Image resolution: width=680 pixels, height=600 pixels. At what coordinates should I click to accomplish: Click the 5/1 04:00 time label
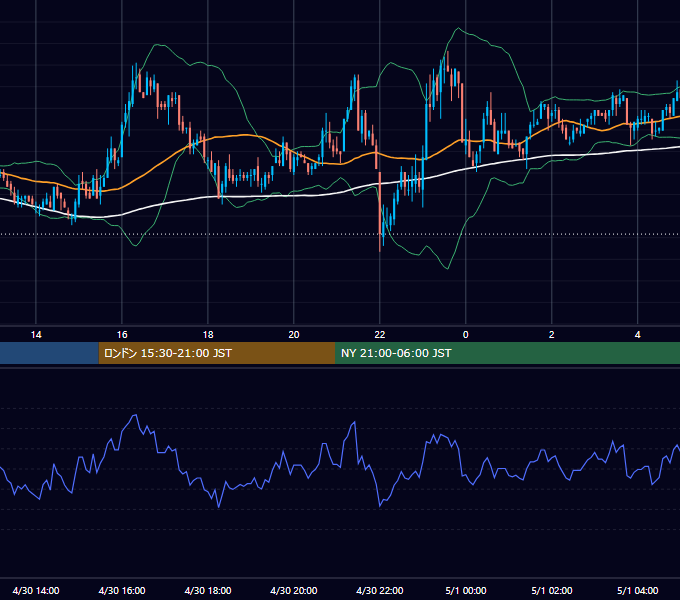coord(638,590)
